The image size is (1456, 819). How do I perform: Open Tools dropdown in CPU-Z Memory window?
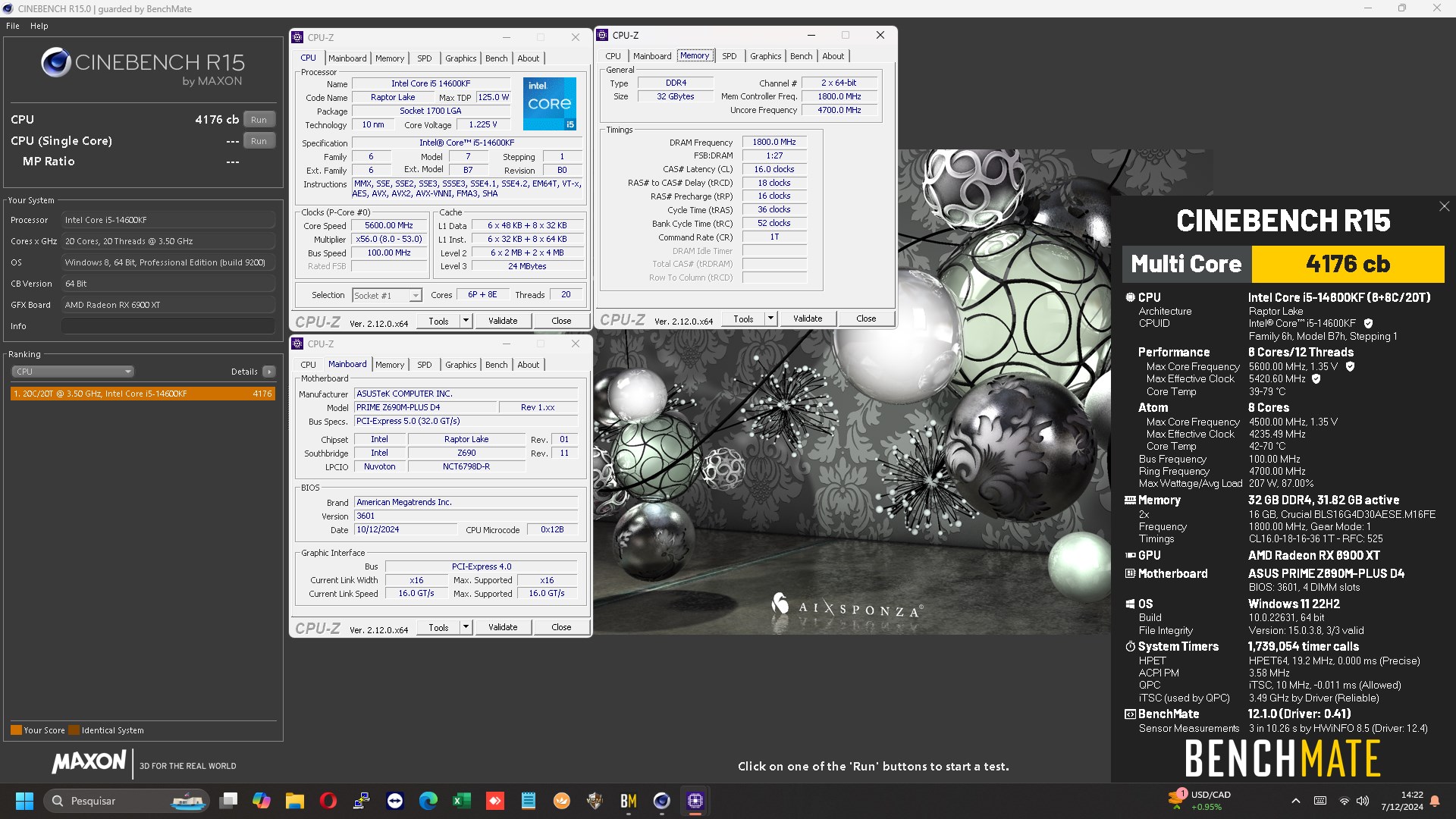[770, 318]
